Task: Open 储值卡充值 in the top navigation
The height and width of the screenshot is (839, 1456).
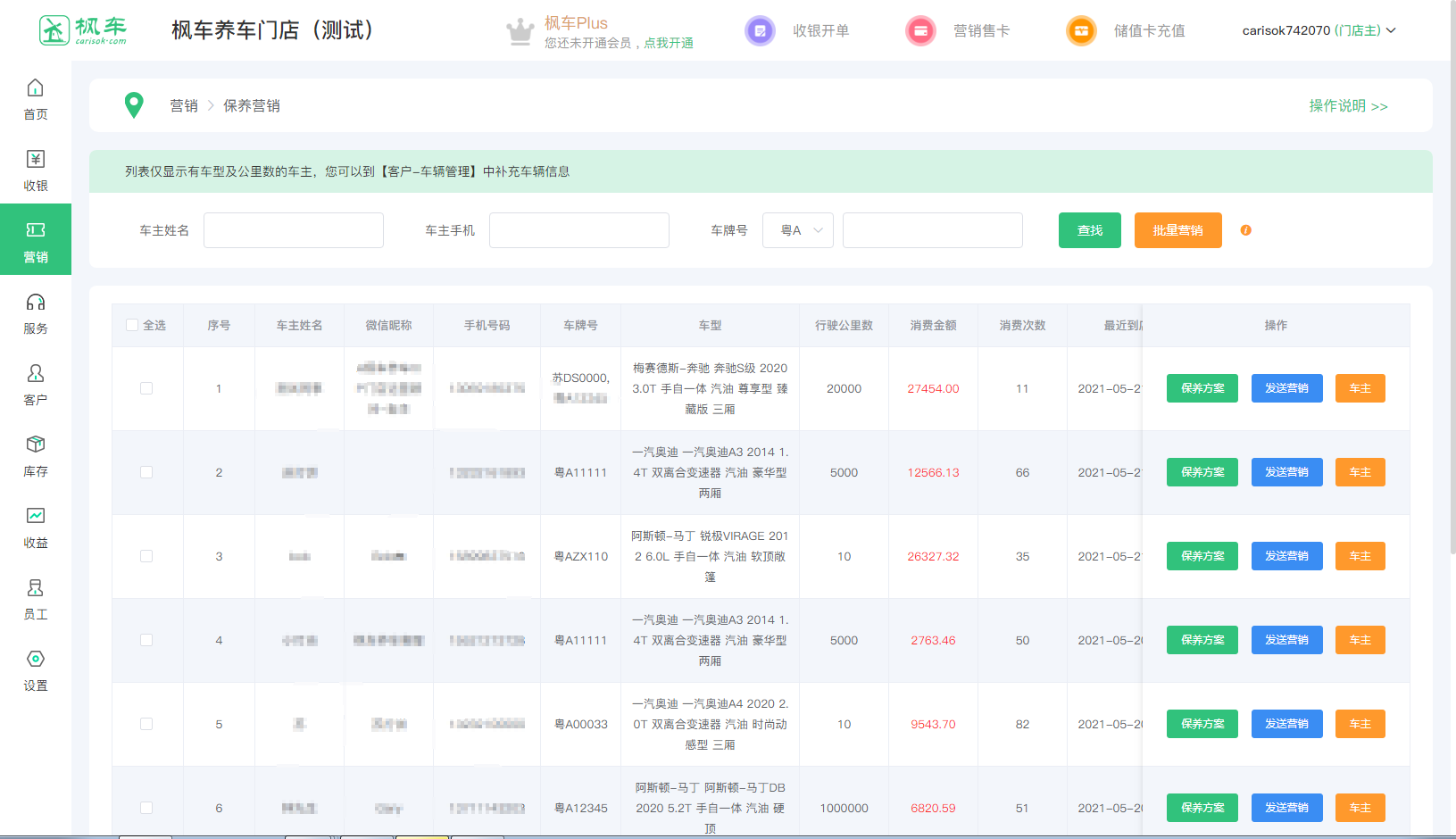Action: (x=1148, y=30)
